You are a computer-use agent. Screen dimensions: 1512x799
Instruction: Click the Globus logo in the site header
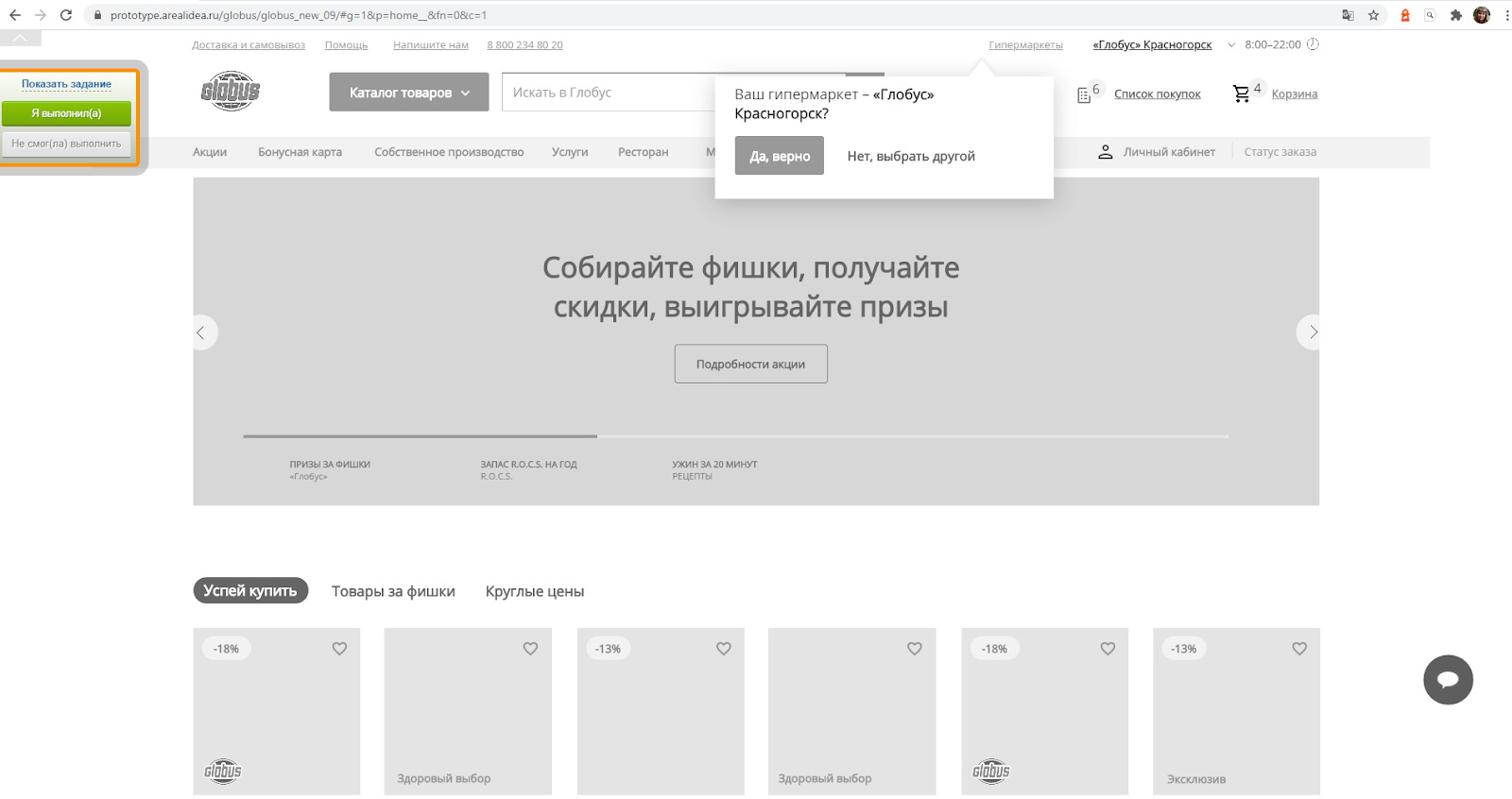coord(231,92)
